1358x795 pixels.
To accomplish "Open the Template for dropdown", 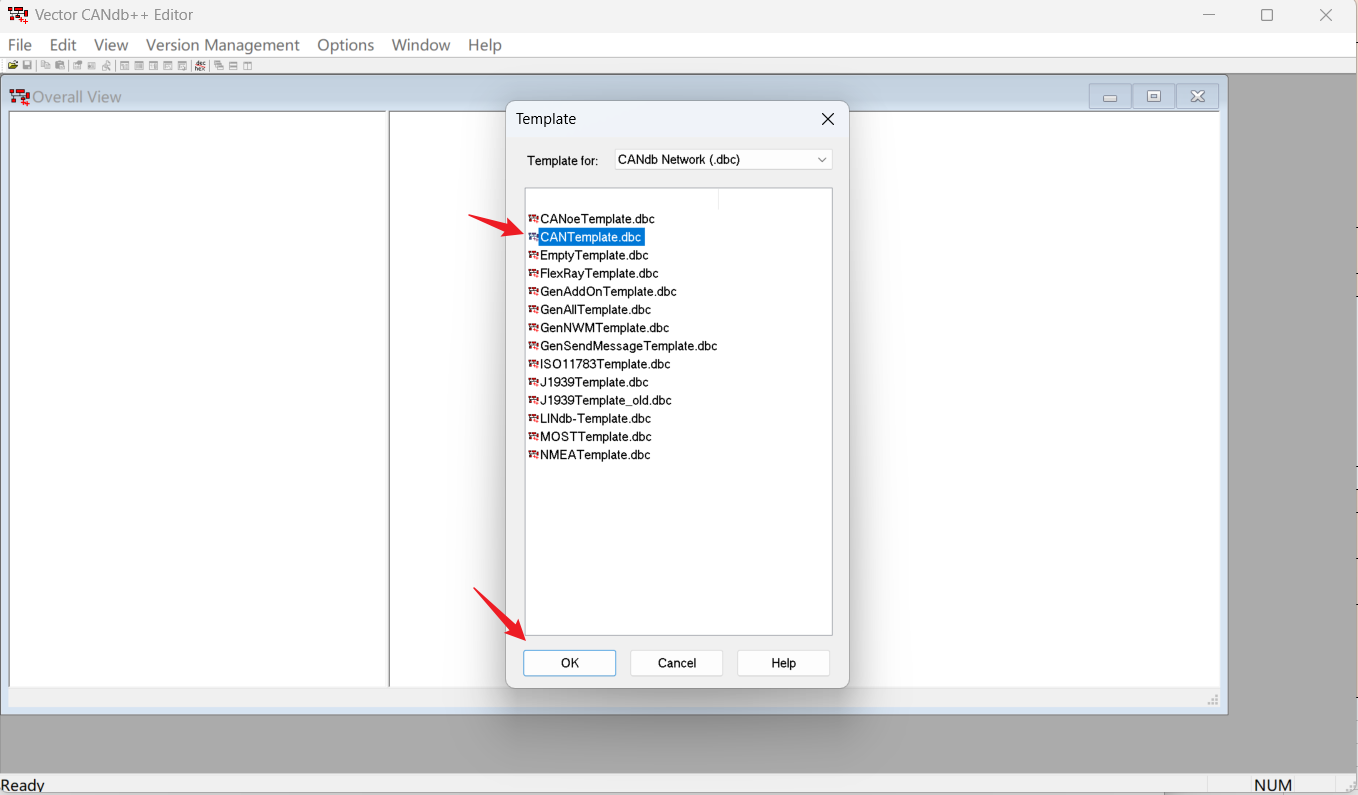I will pos(723,160).
